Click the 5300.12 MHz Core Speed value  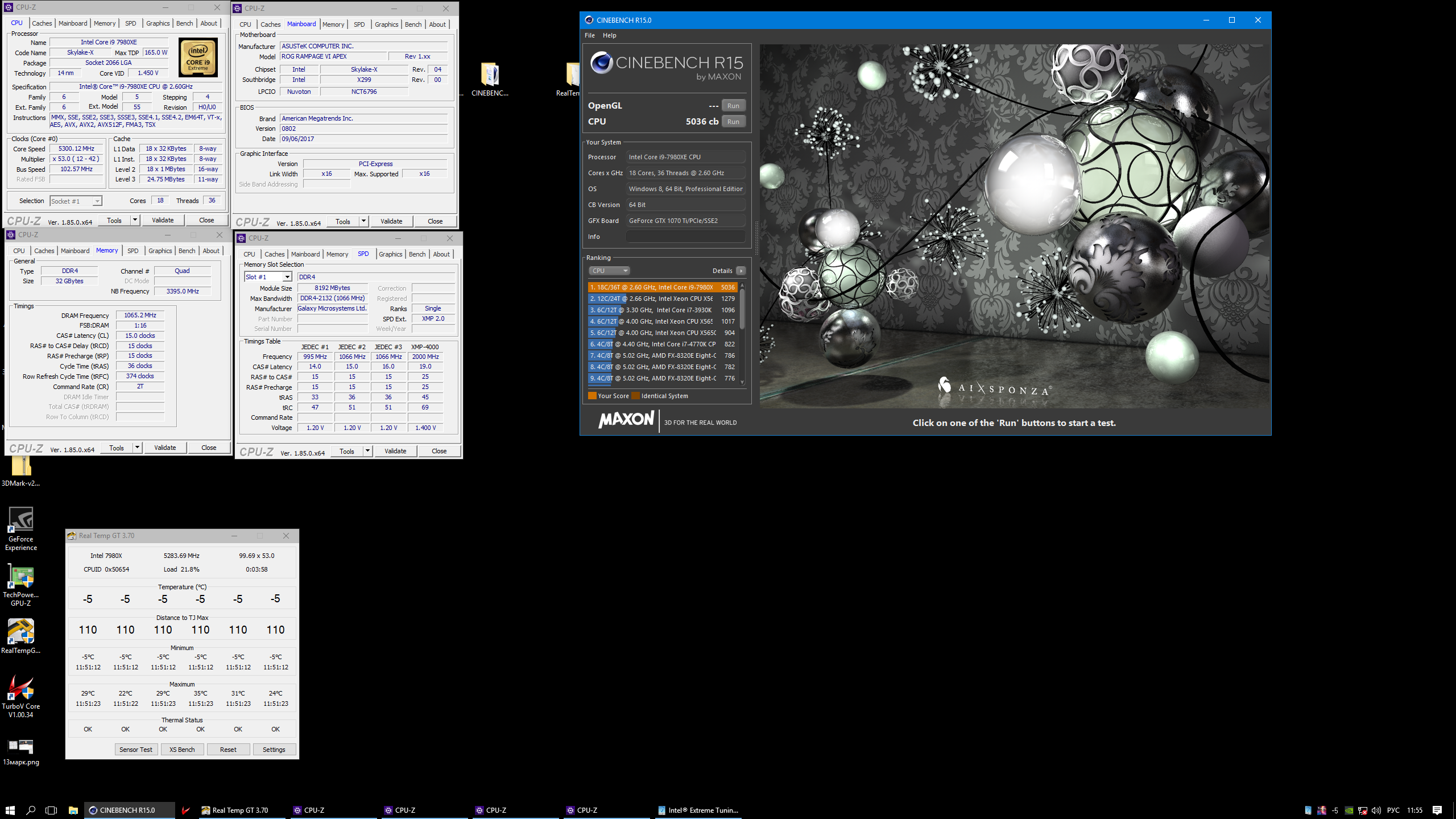[76, 148]
